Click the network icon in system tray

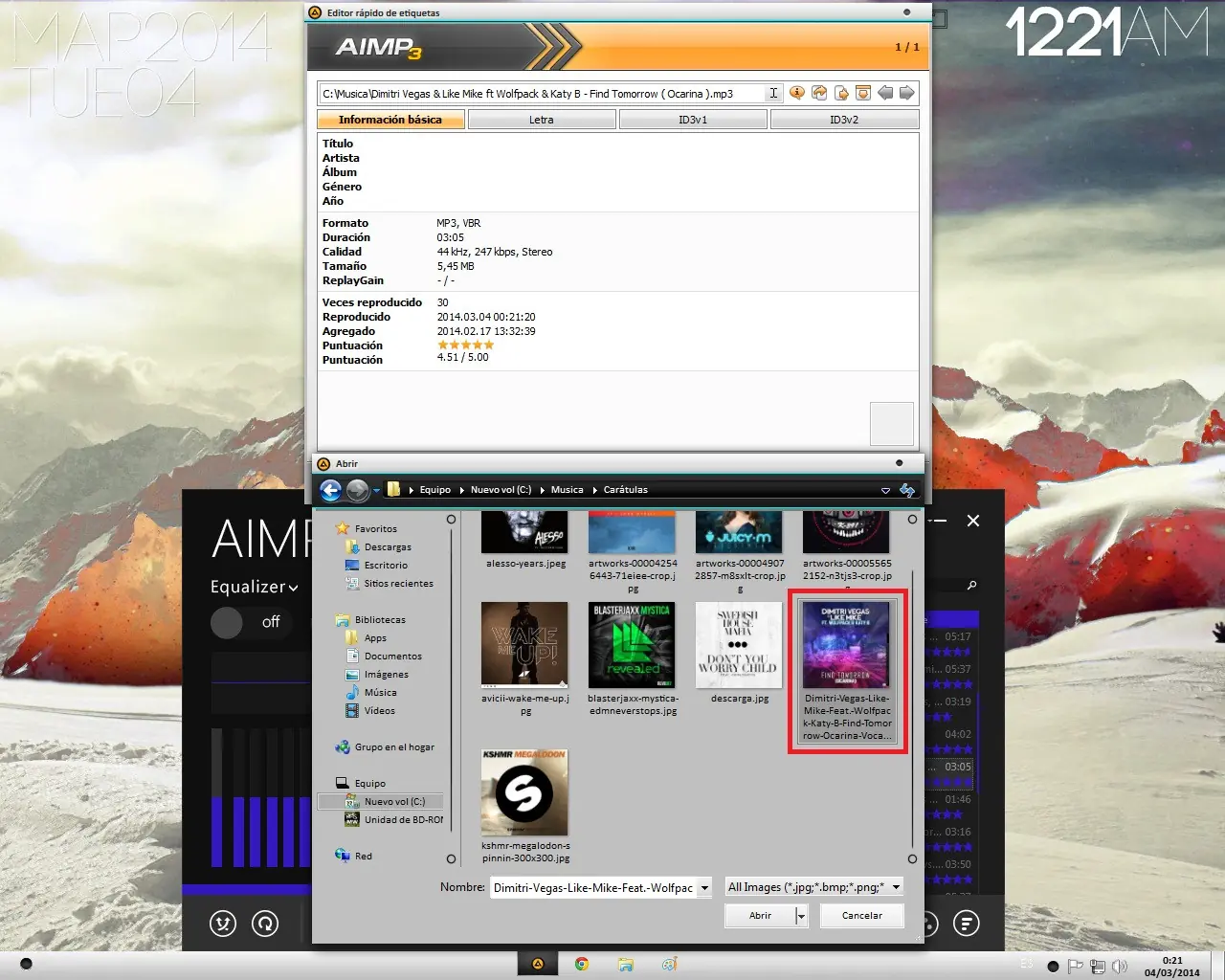[x=1098, y=967]
